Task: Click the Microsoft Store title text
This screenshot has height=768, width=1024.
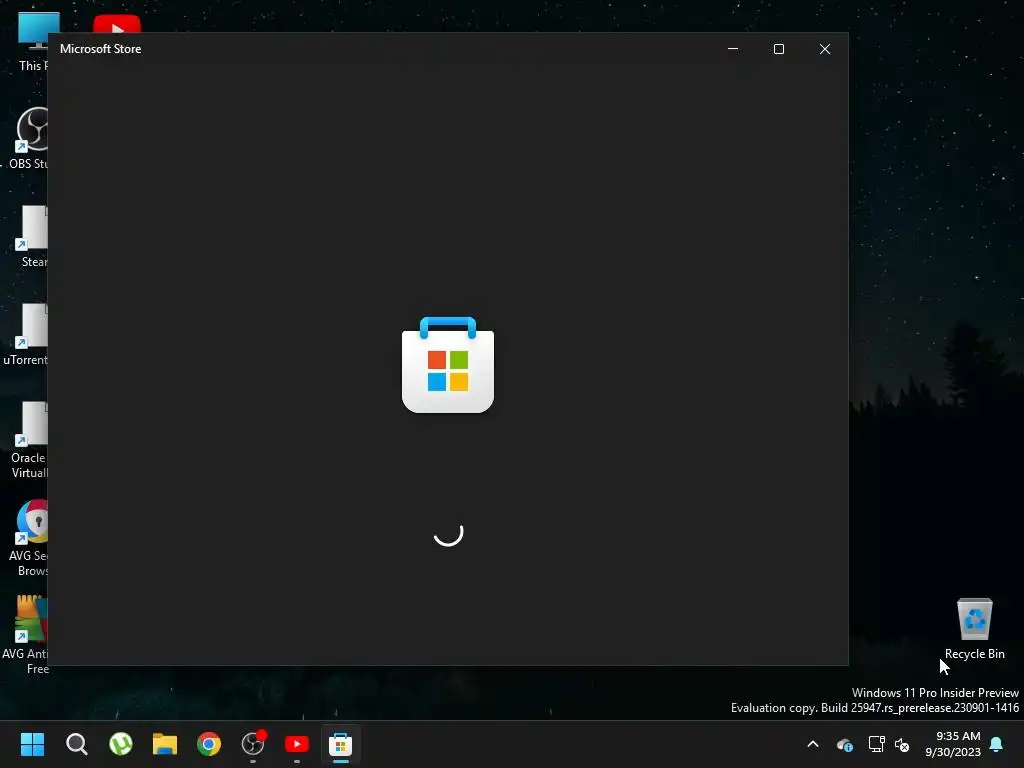Action: 101,49
